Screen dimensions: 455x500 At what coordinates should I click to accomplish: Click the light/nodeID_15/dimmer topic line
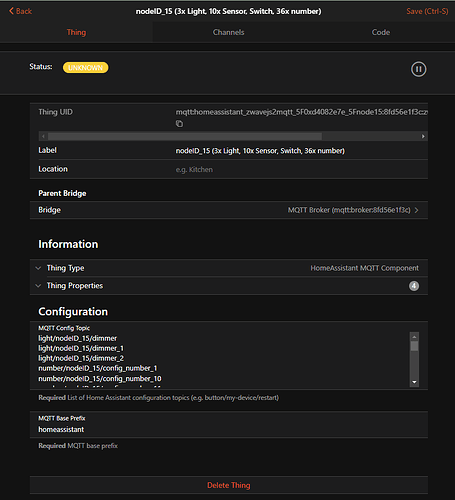[78, 338]
